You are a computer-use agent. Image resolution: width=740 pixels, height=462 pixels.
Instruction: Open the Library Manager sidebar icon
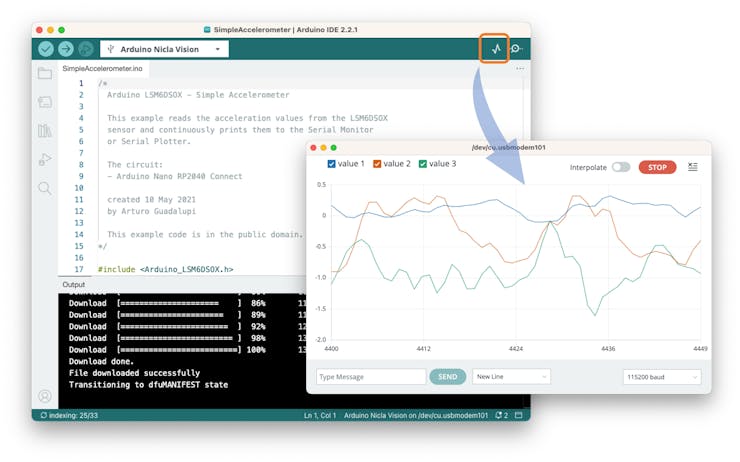pyautogui.click(x=45, y=131)
